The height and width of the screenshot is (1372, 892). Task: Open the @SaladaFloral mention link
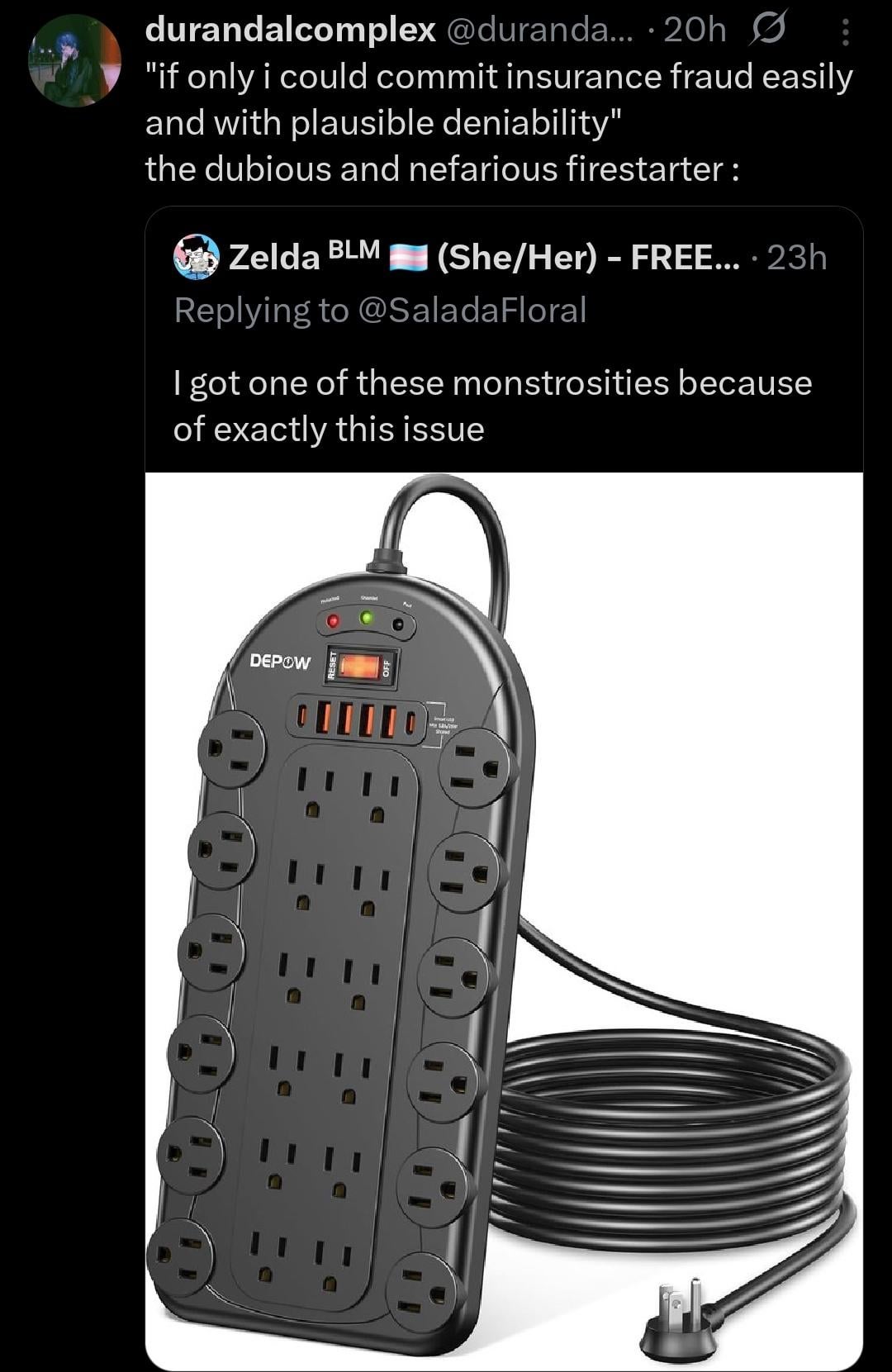472,311
